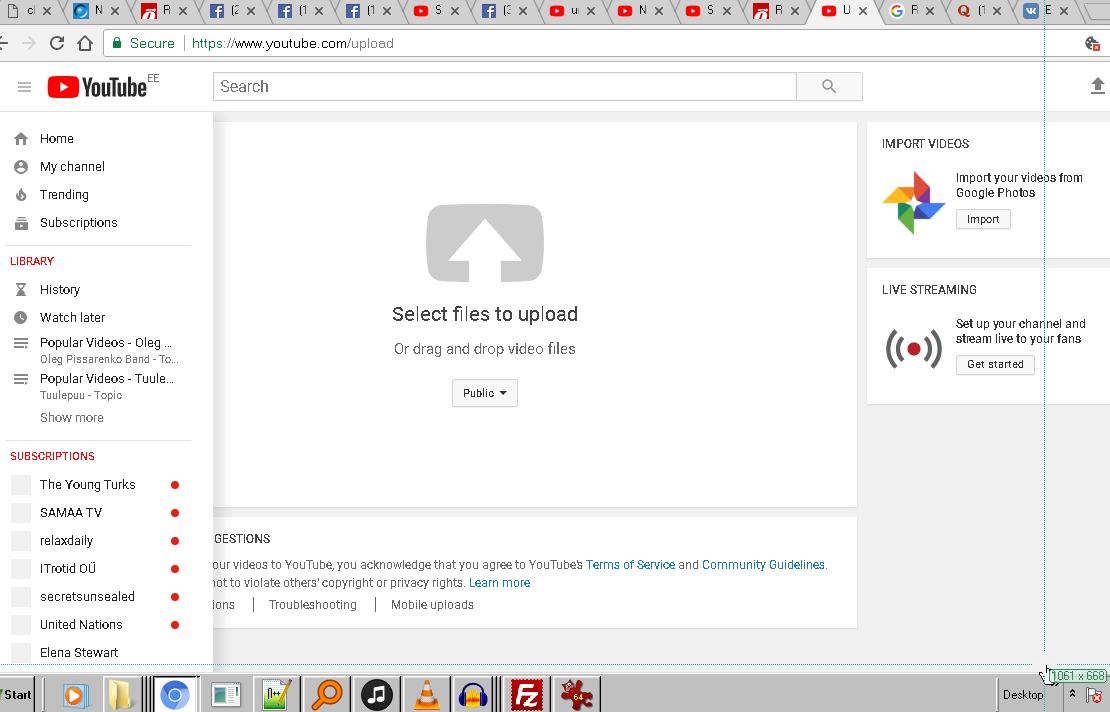Open the Public privacy dropdown

(485, 393)
